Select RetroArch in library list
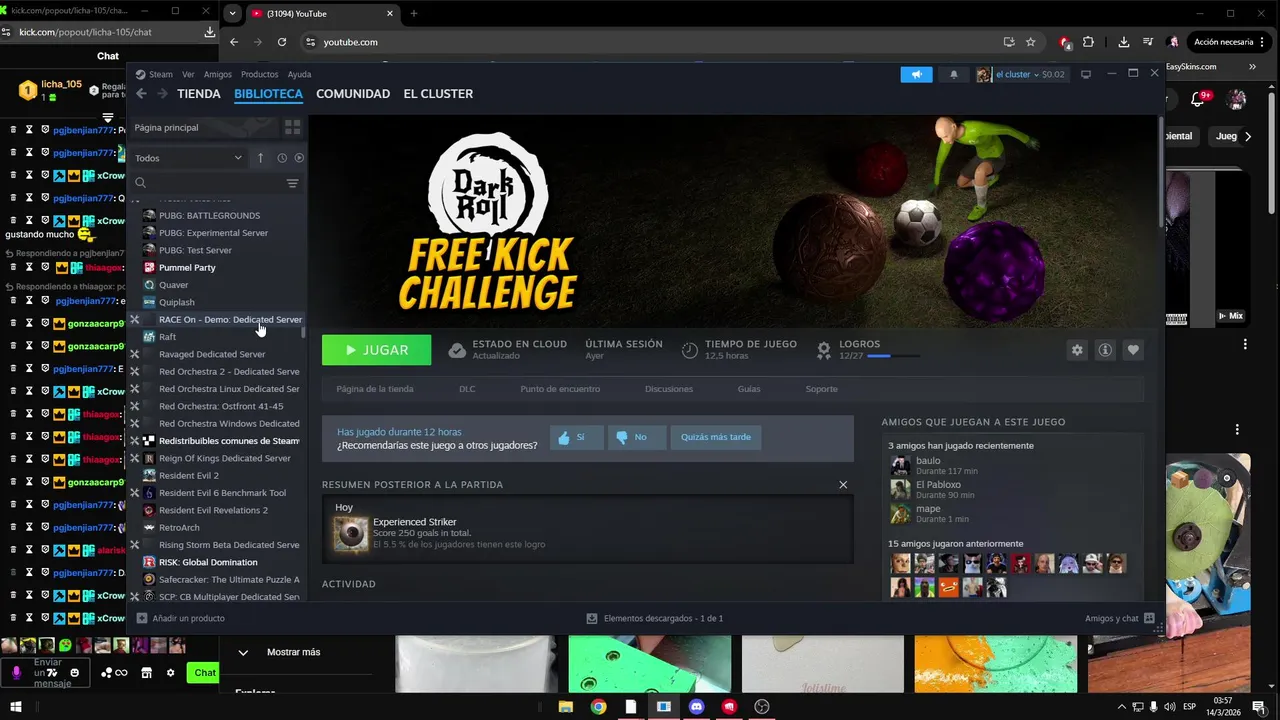The width and height of the screenshot is (1280, 720). [179, 527]
